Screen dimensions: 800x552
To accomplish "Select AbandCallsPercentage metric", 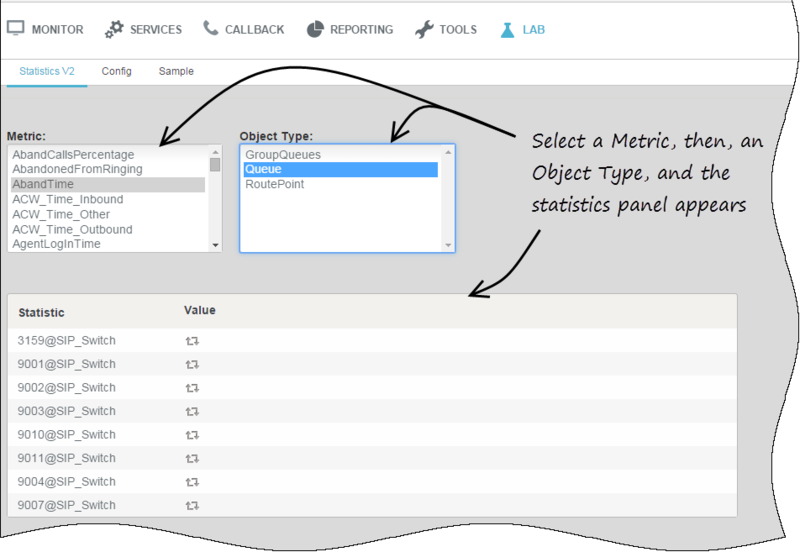I will tap(108, 155).
